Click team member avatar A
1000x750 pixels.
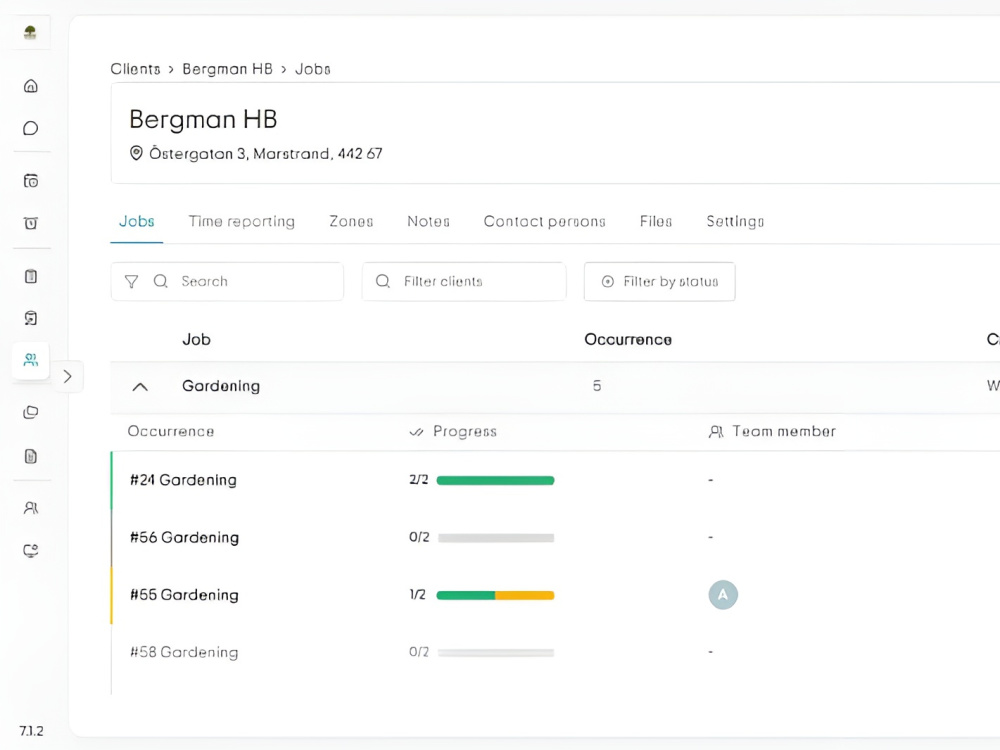tap(723, 595)
